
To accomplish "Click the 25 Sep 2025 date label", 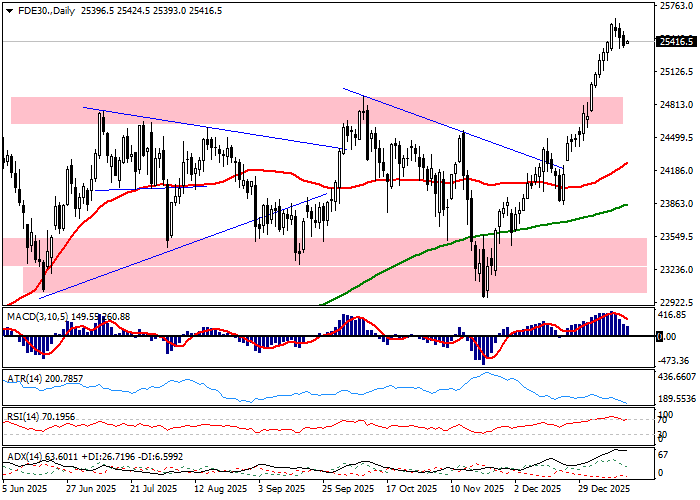I will click(350, 490).
